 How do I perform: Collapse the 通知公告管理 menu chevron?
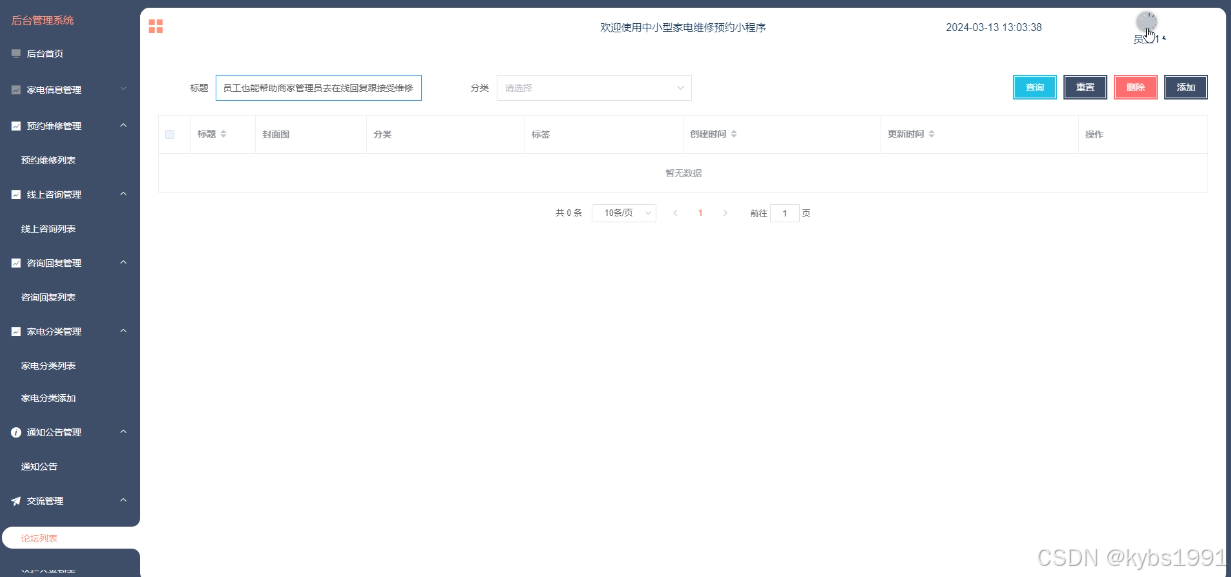(124, 432)
